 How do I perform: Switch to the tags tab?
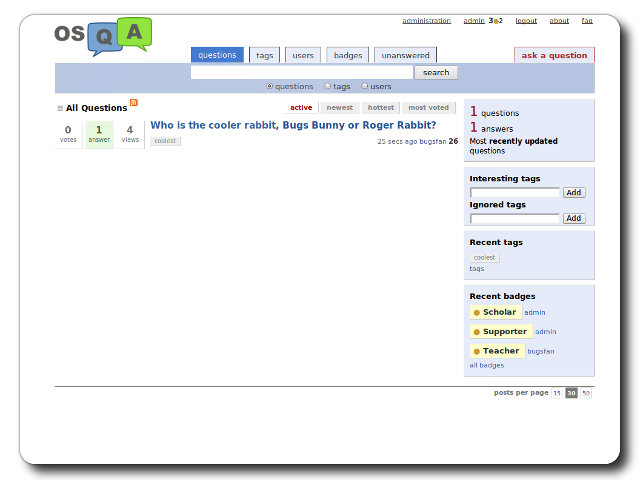(265, 56)
